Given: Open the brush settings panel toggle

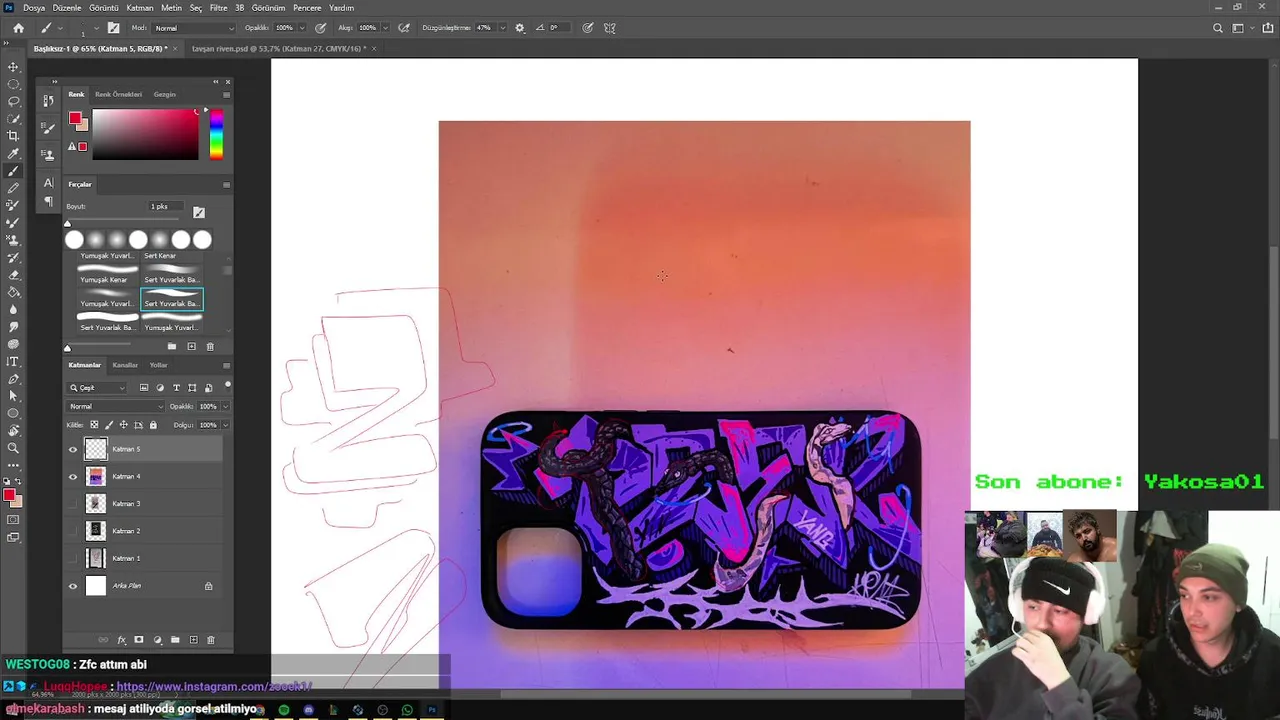Looking at the screenshot, I should 113,28.
